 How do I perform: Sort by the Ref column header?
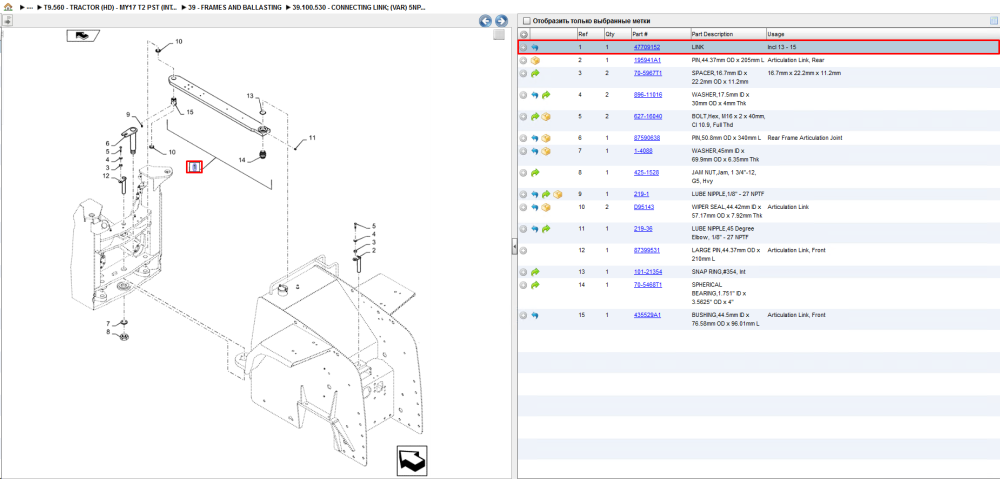point(589,34)
